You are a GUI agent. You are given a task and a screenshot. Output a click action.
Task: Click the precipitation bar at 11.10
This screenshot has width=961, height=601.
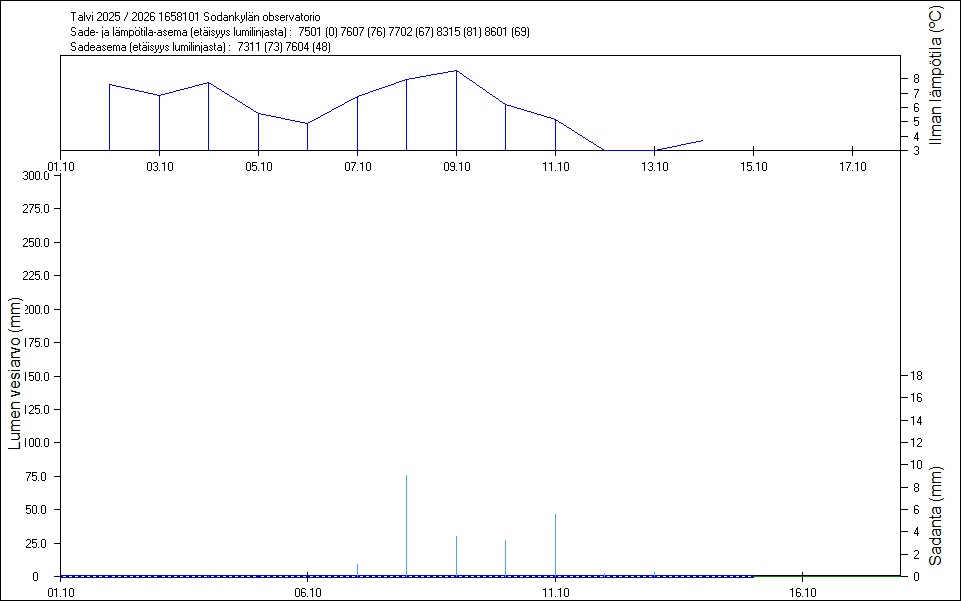[x=555, y=545]
